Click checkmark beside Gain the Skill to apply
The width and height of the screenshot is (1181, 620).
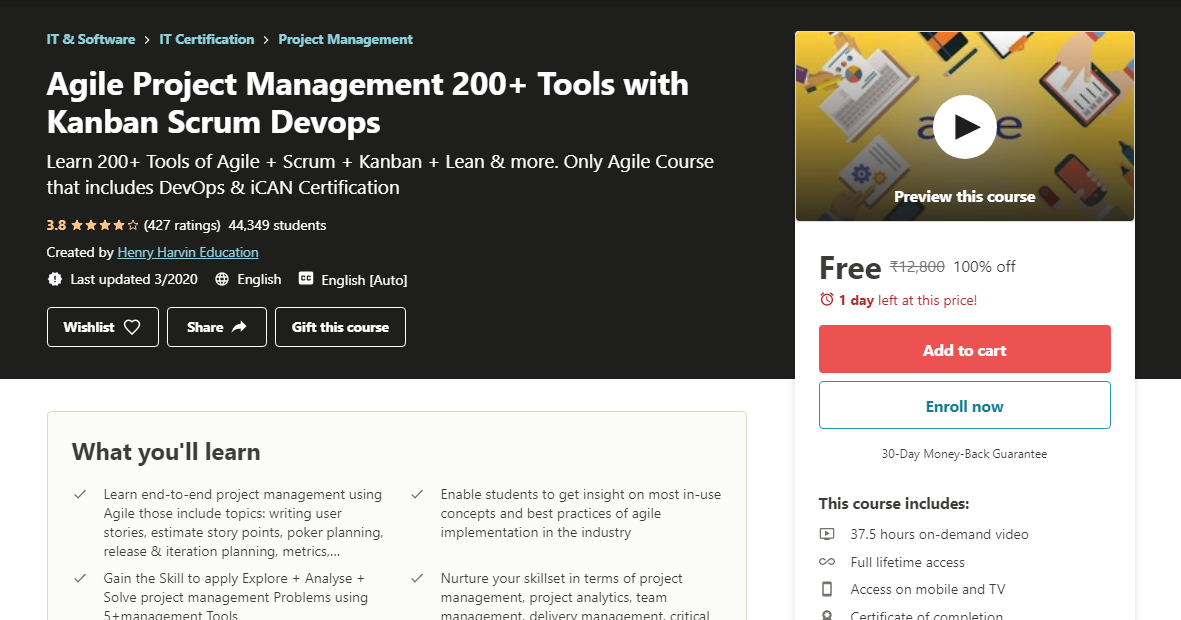tap(80, 578)
